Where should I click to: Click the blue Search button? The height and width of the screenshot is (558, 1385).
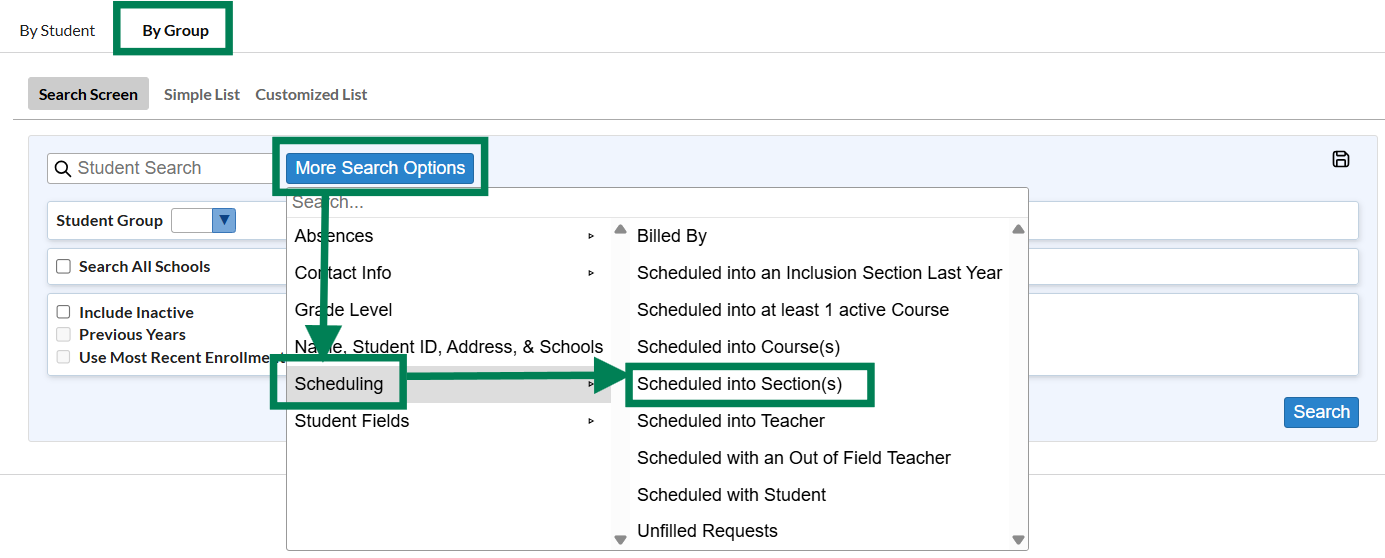click(x=1321, y=412)
